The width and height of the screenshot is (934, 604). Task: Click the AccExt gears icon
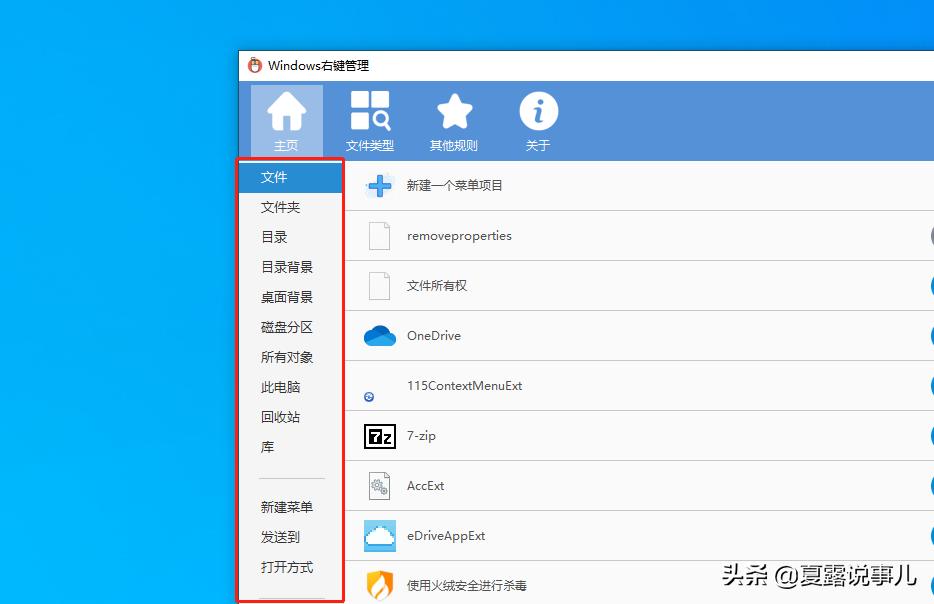379,486
